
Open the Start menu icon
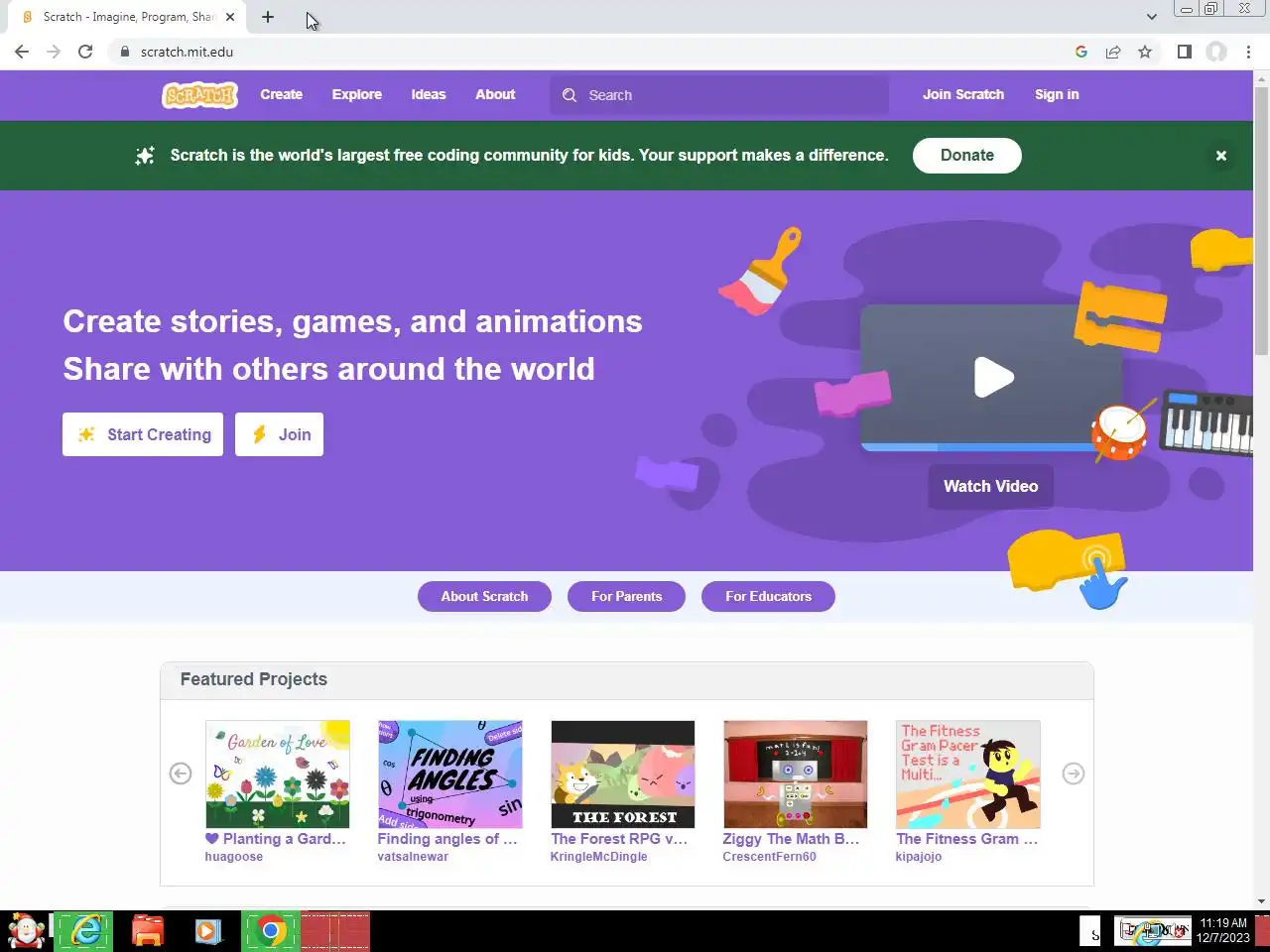click(25, 931)
